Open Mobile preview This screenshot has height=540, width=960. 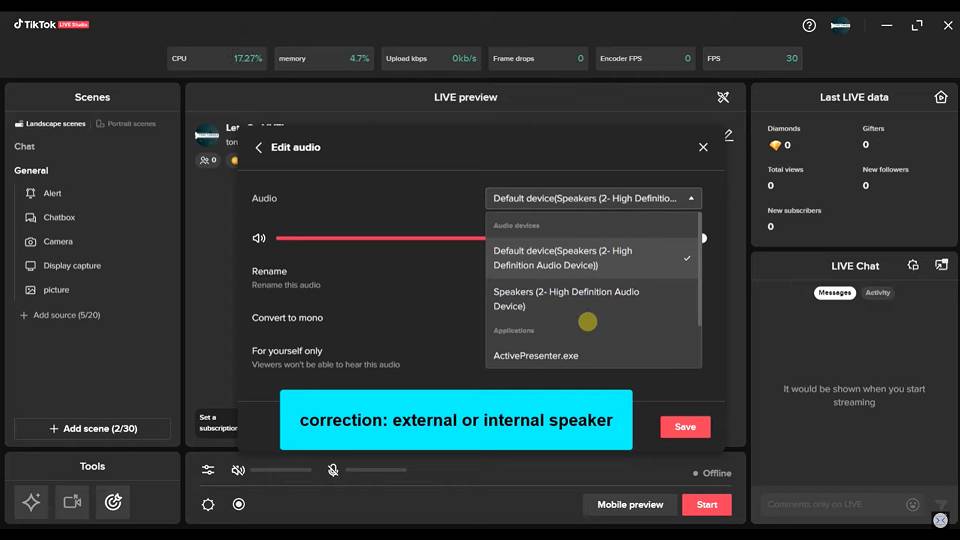tap(630, 504)
